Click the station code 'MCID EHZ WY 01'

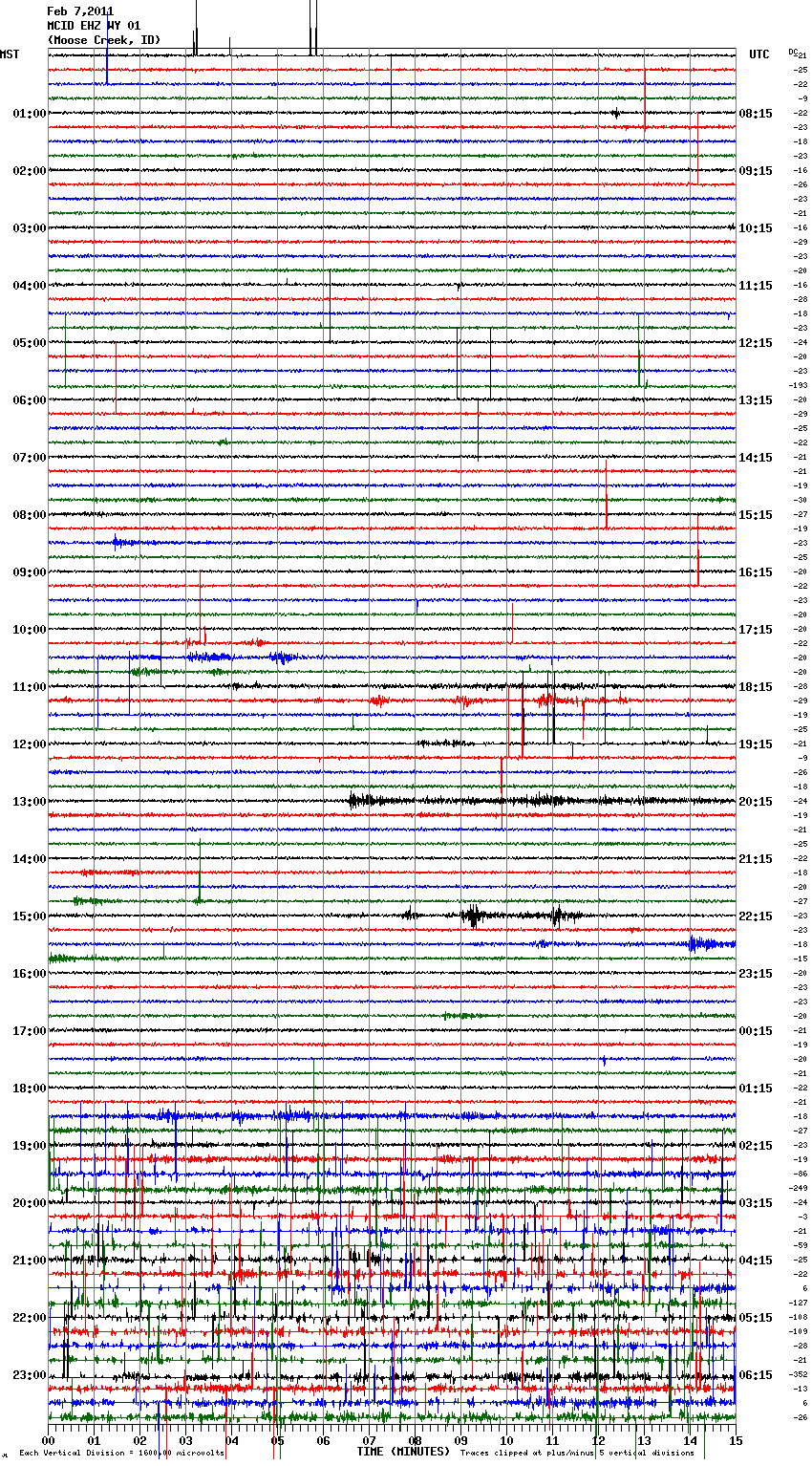click(94, 26)
